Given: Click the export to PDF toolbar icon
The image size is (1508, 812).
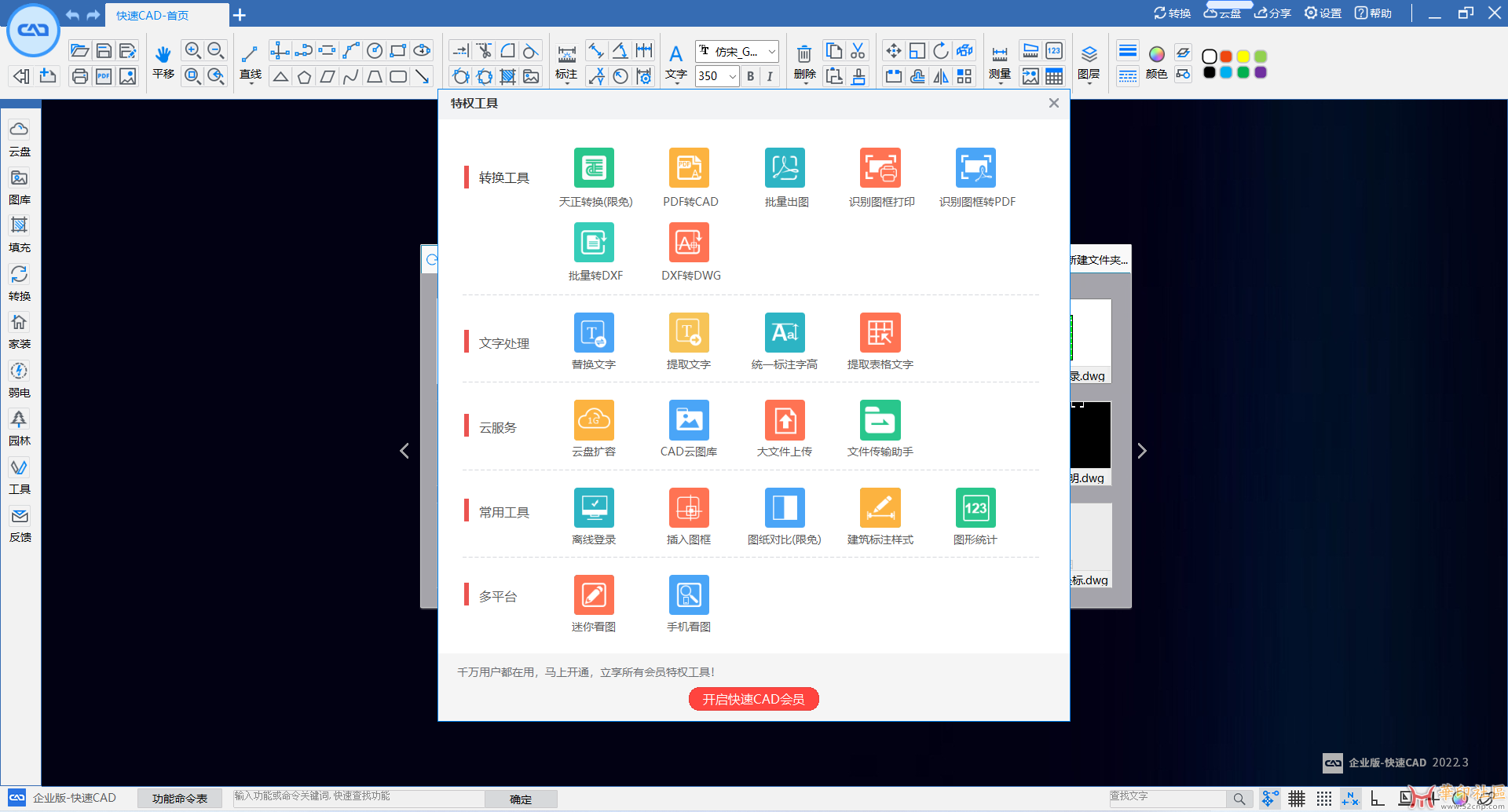Looking at the screenshot, I should 104,76.
